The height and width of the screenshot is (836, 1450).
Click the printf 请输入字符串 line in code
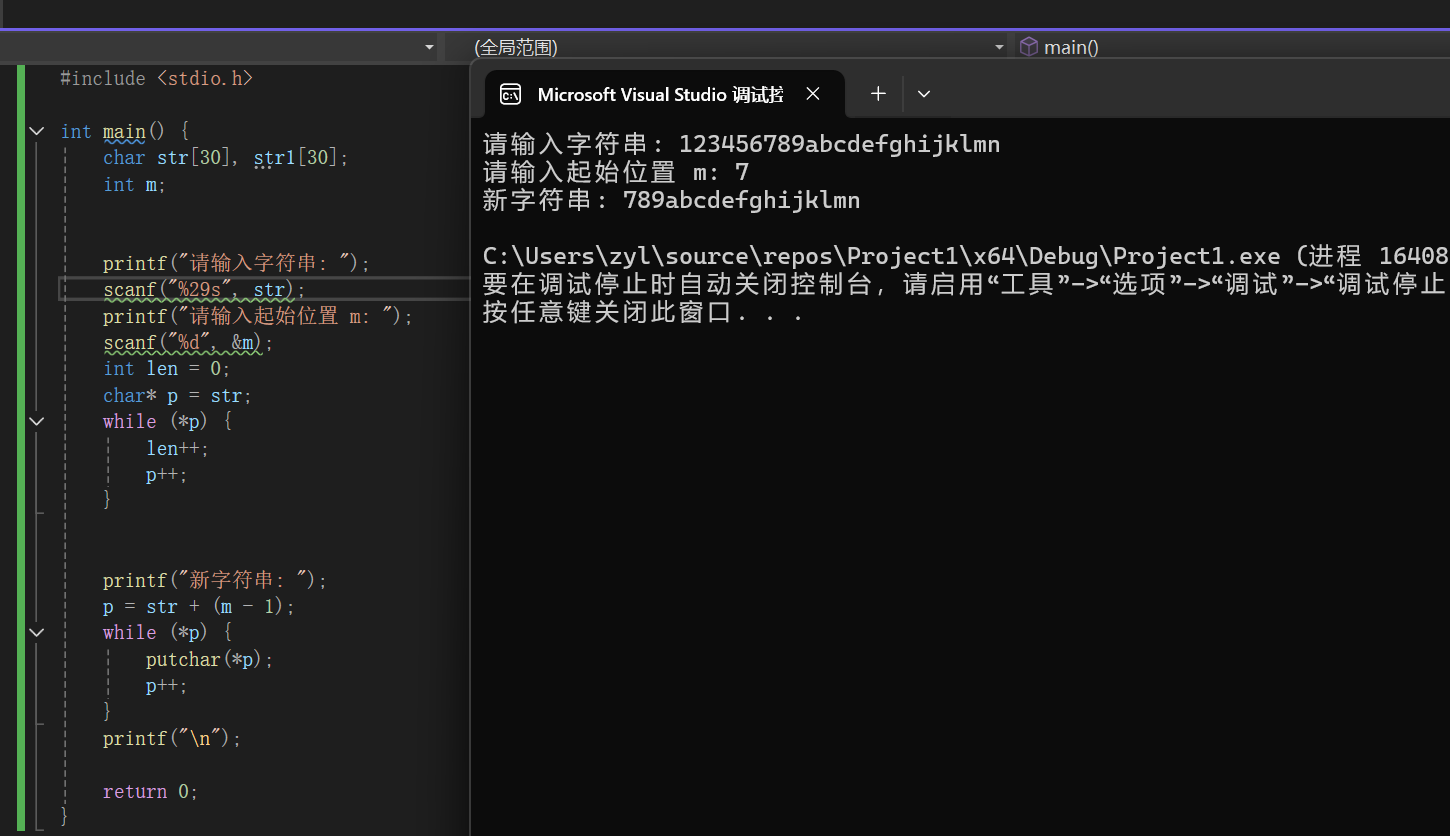coord(236,263)
